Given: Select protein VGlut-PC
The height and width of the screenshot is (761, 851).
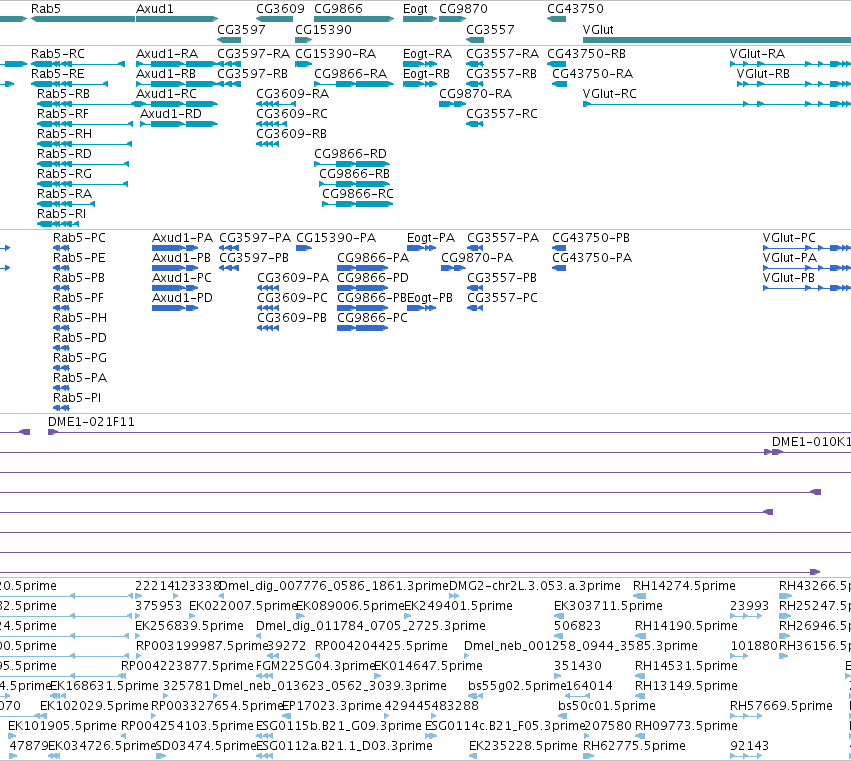Looking at the screenshot, I should tap(789, 238).
